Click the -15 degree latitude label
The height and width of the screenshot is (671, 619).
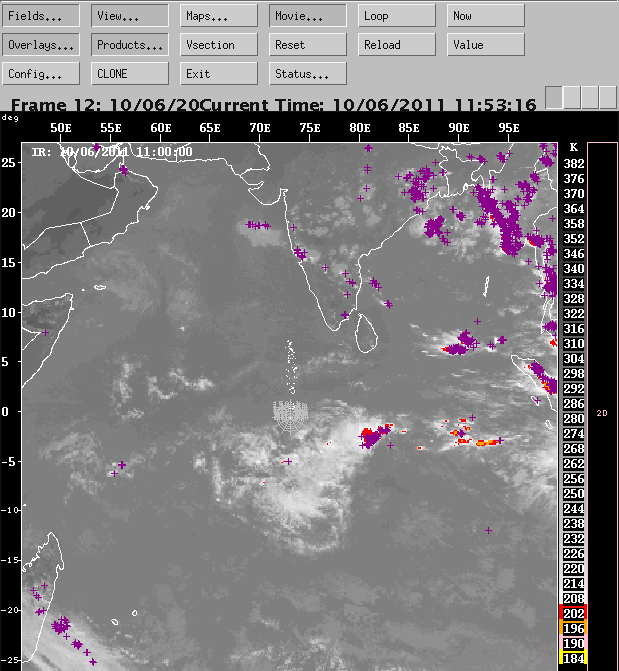click(10, 560)
